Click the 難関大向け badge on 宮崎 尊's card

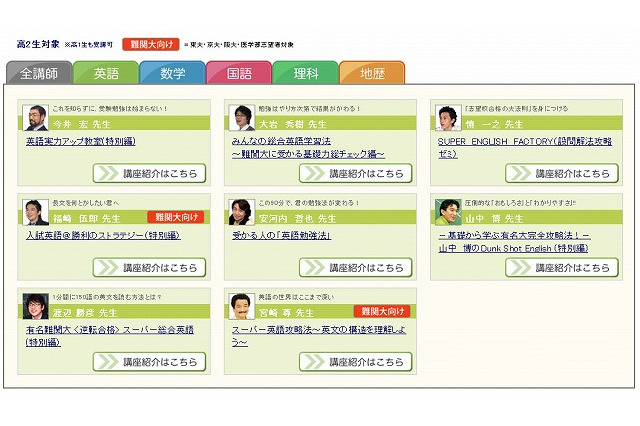[382, 311]
